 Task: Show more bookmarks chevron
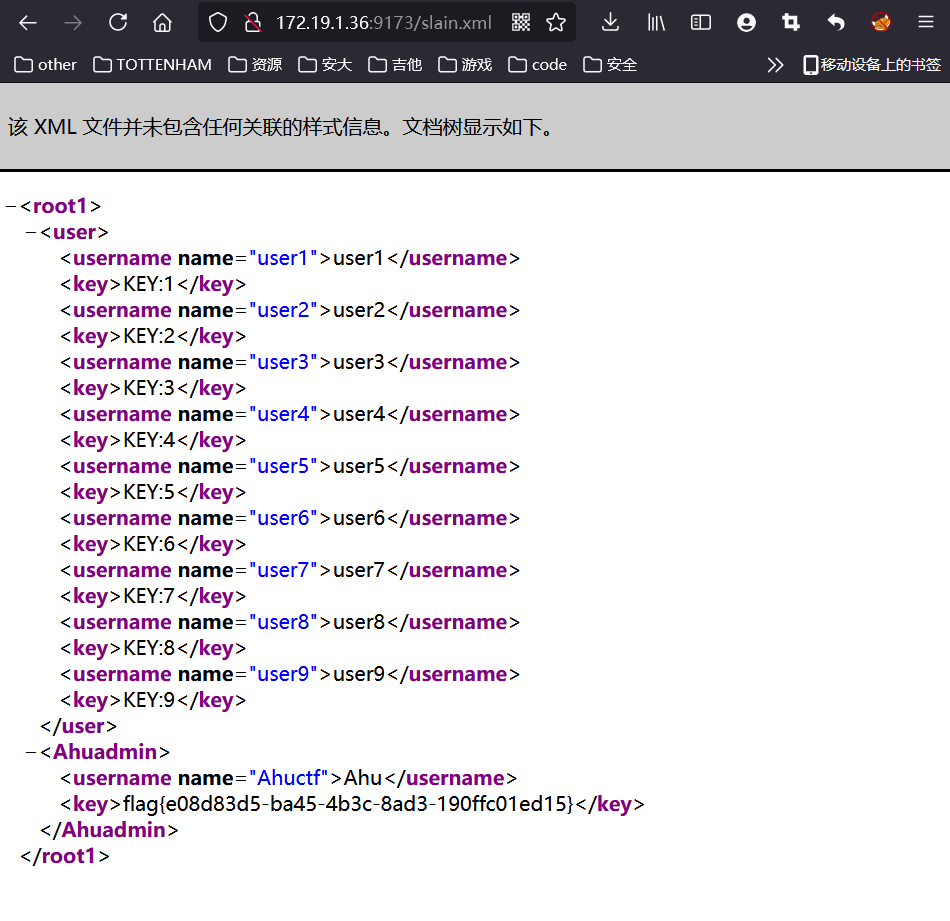tap(775, 65)
